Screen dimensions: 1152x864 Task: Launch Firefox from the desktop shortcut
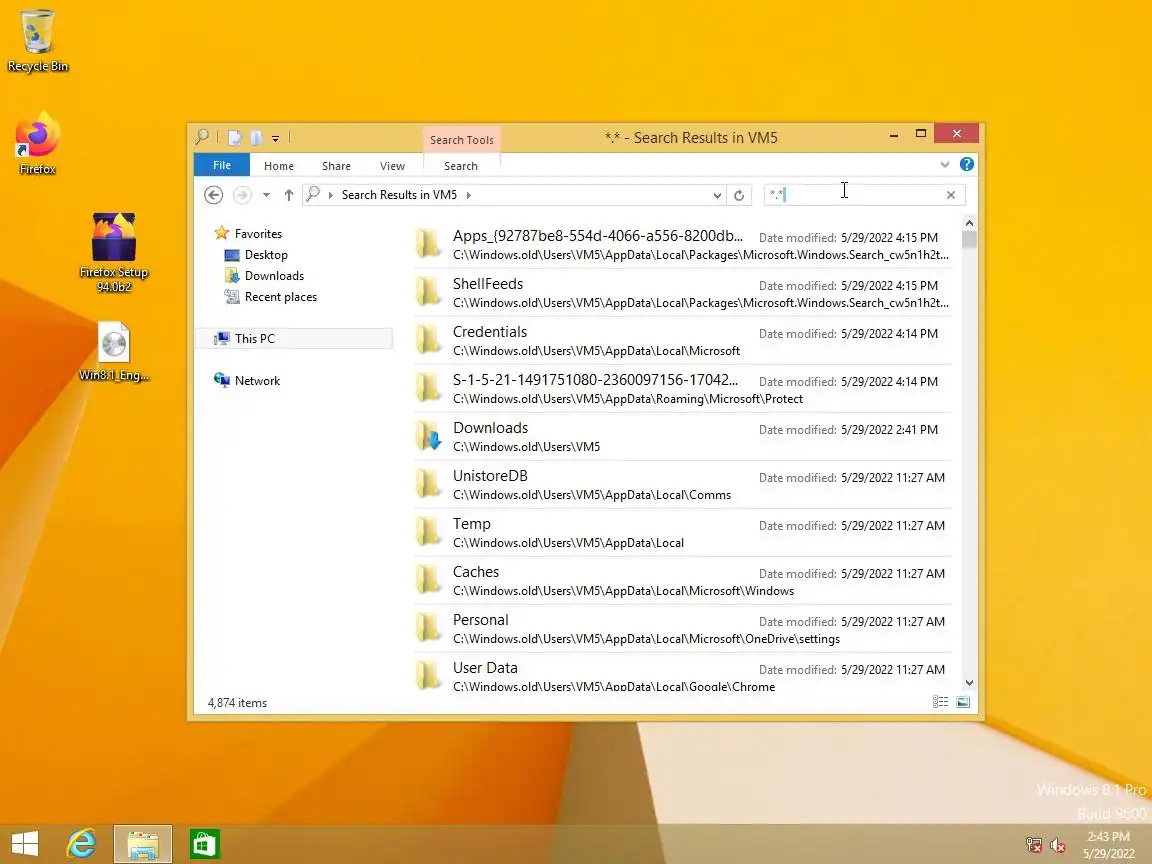[x=37, y=143]
